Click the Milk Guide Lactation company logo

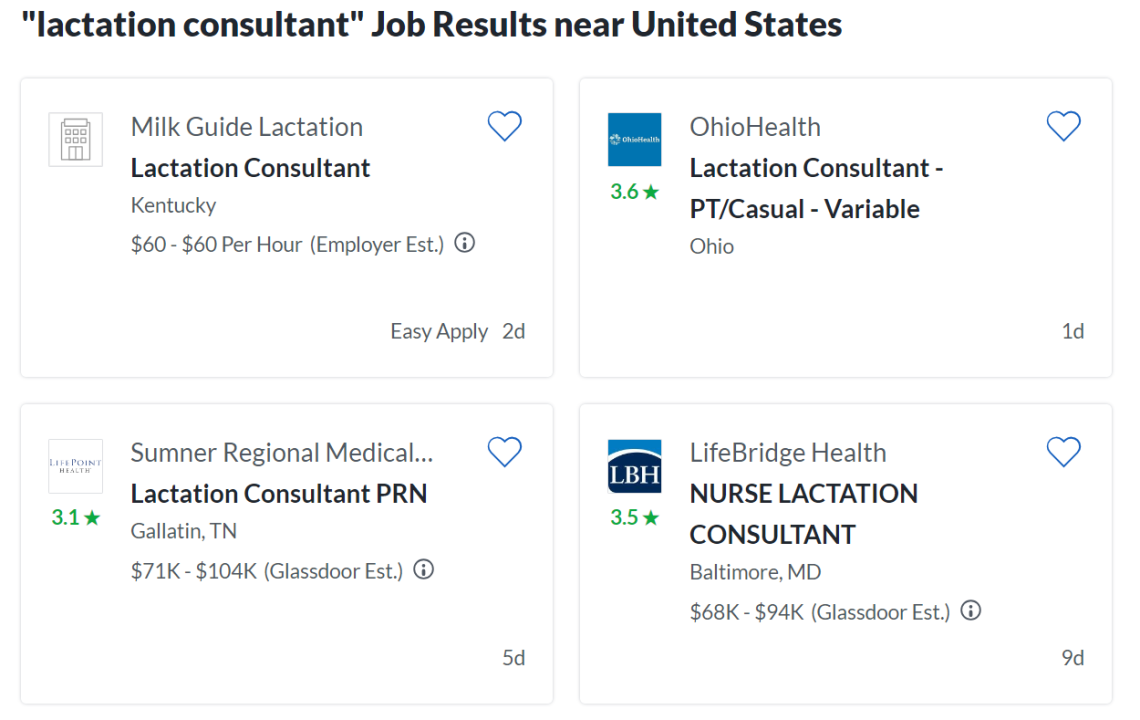coord(75,140)
